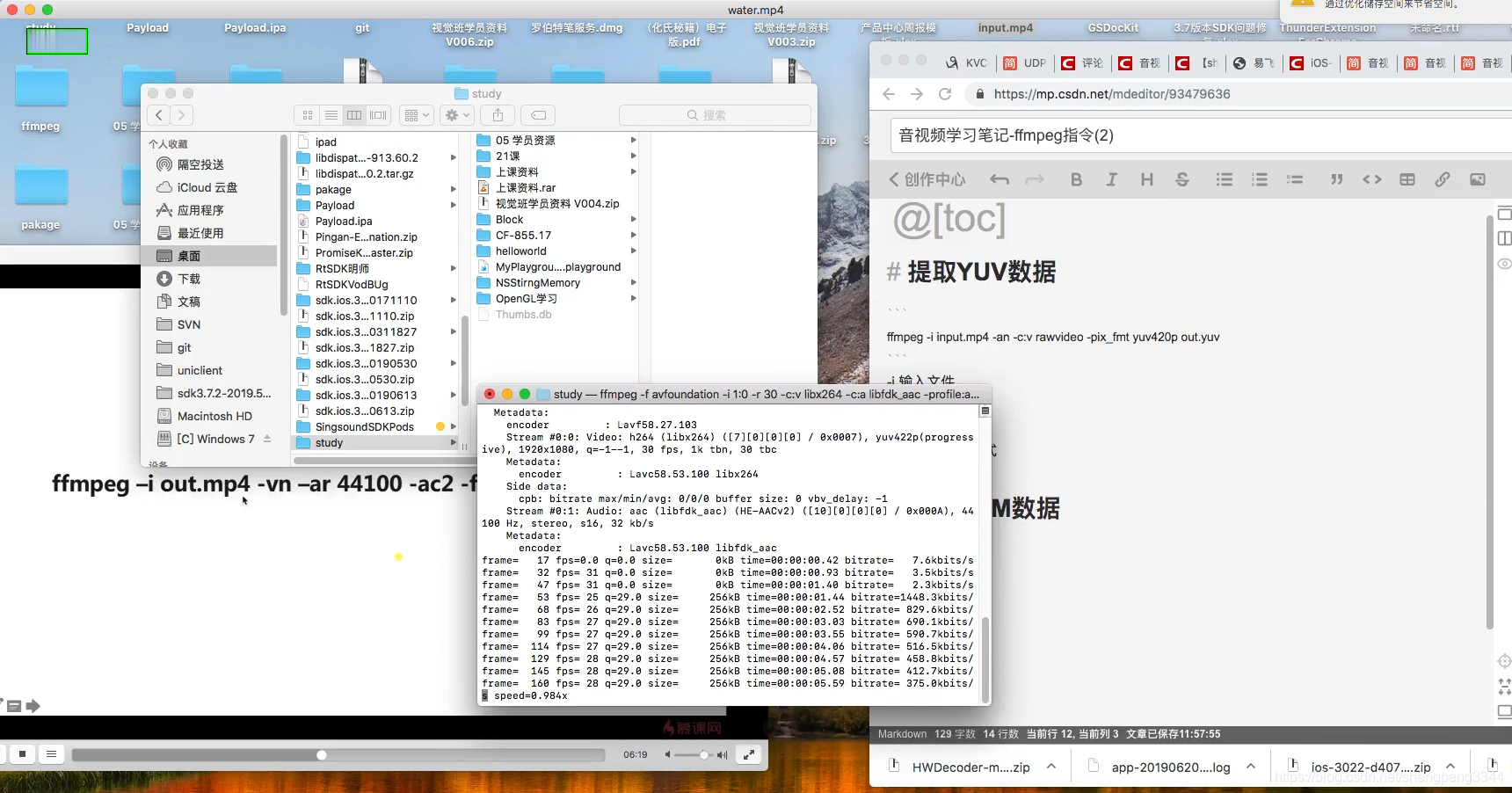The height and width of the screenshot is (793, 1512).
Task: Switch to the 评论 browser tab
Action: 1083,62
